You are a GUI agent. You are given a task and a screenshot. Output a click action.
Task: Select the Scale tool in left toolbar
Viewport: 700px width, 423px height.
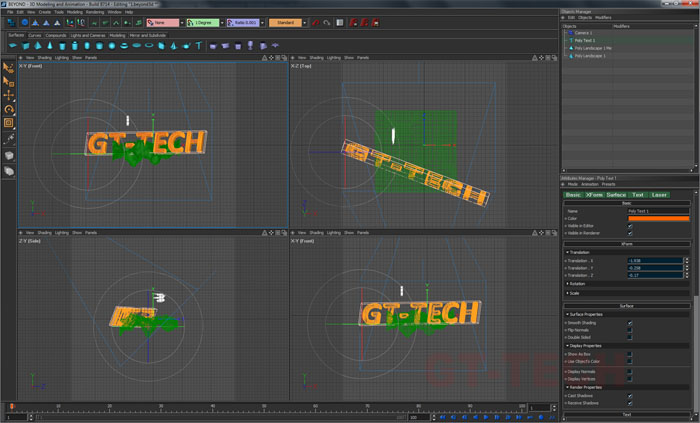coord(8,123)
